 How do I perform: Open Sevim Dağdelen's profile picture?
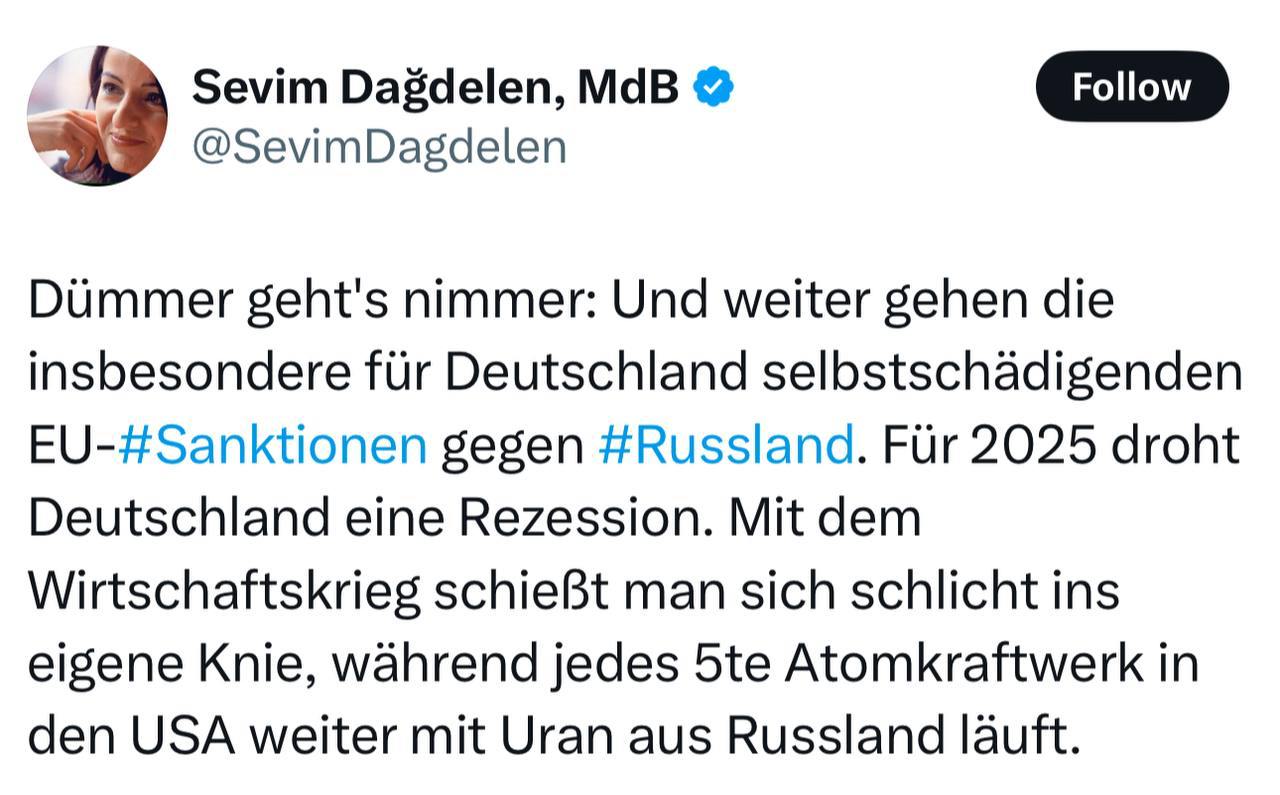point(97,115)
